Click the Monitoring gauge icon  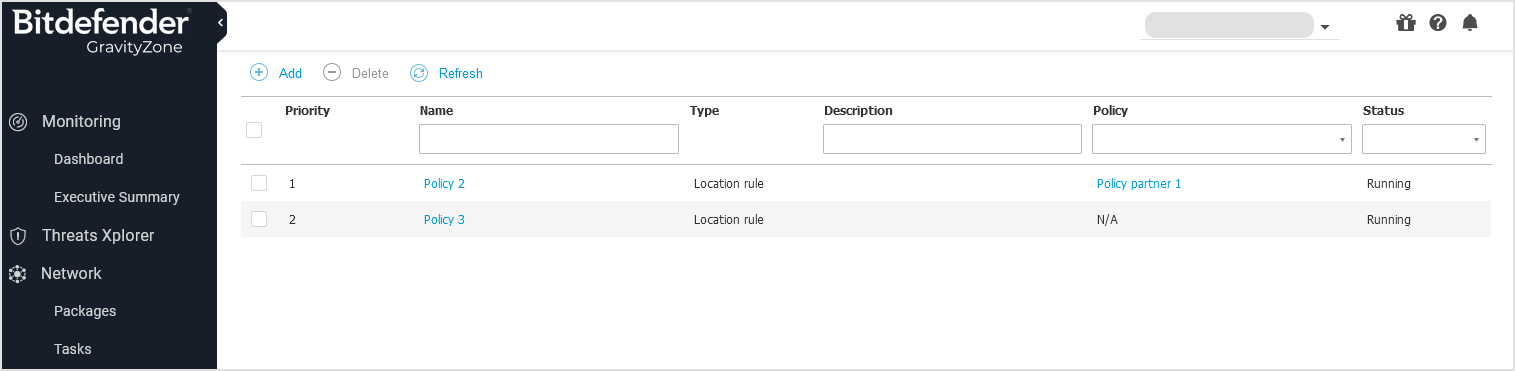coord(17,122)
